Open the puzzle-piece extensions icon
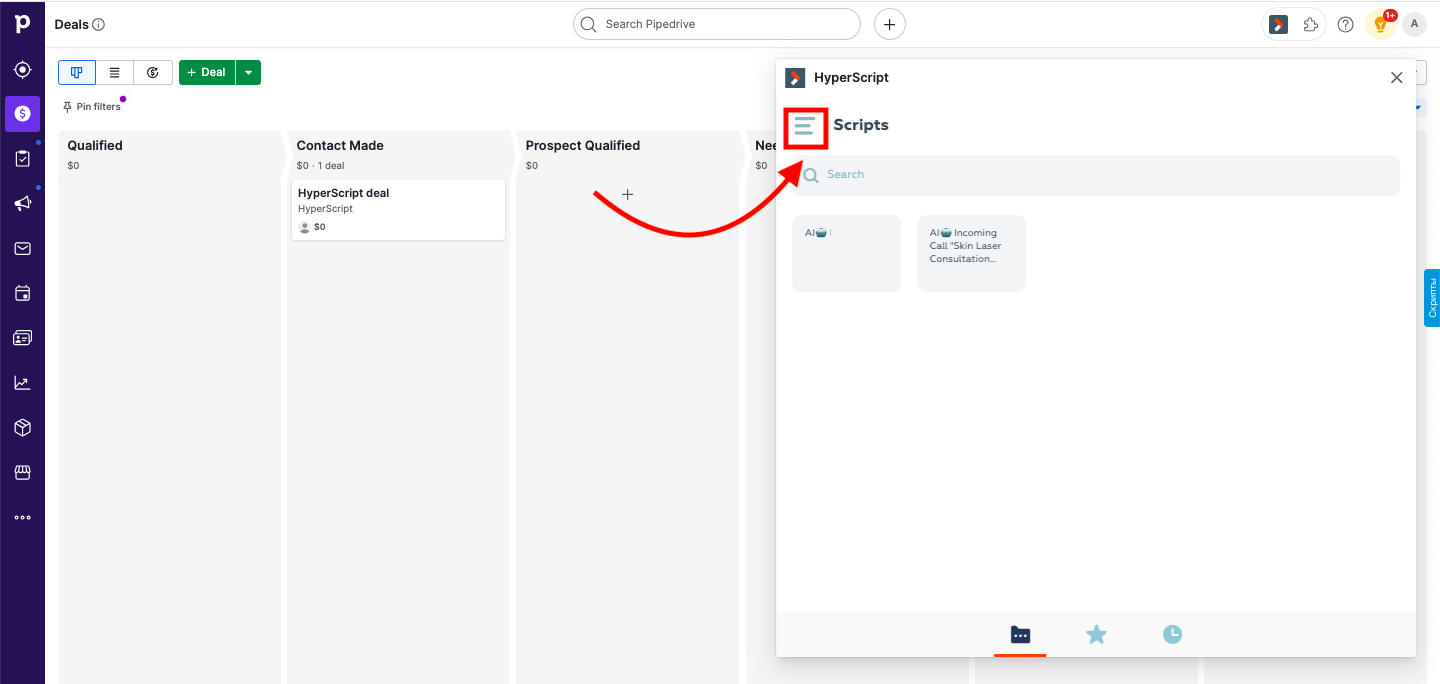This screenshot has width=1440, height=684. pyautogui.click(x=1310, y=24)
